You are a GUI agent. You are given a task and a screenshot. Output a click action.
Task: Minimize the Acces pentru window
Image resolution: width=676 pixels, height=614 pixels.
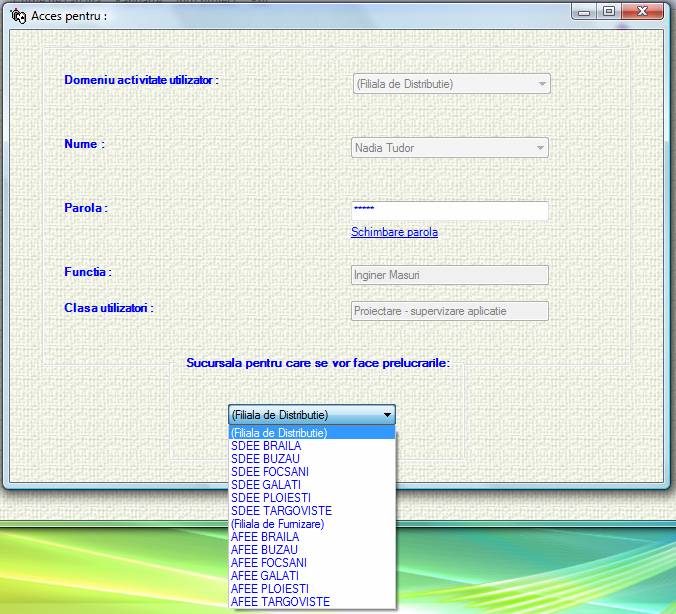(584, 12)
